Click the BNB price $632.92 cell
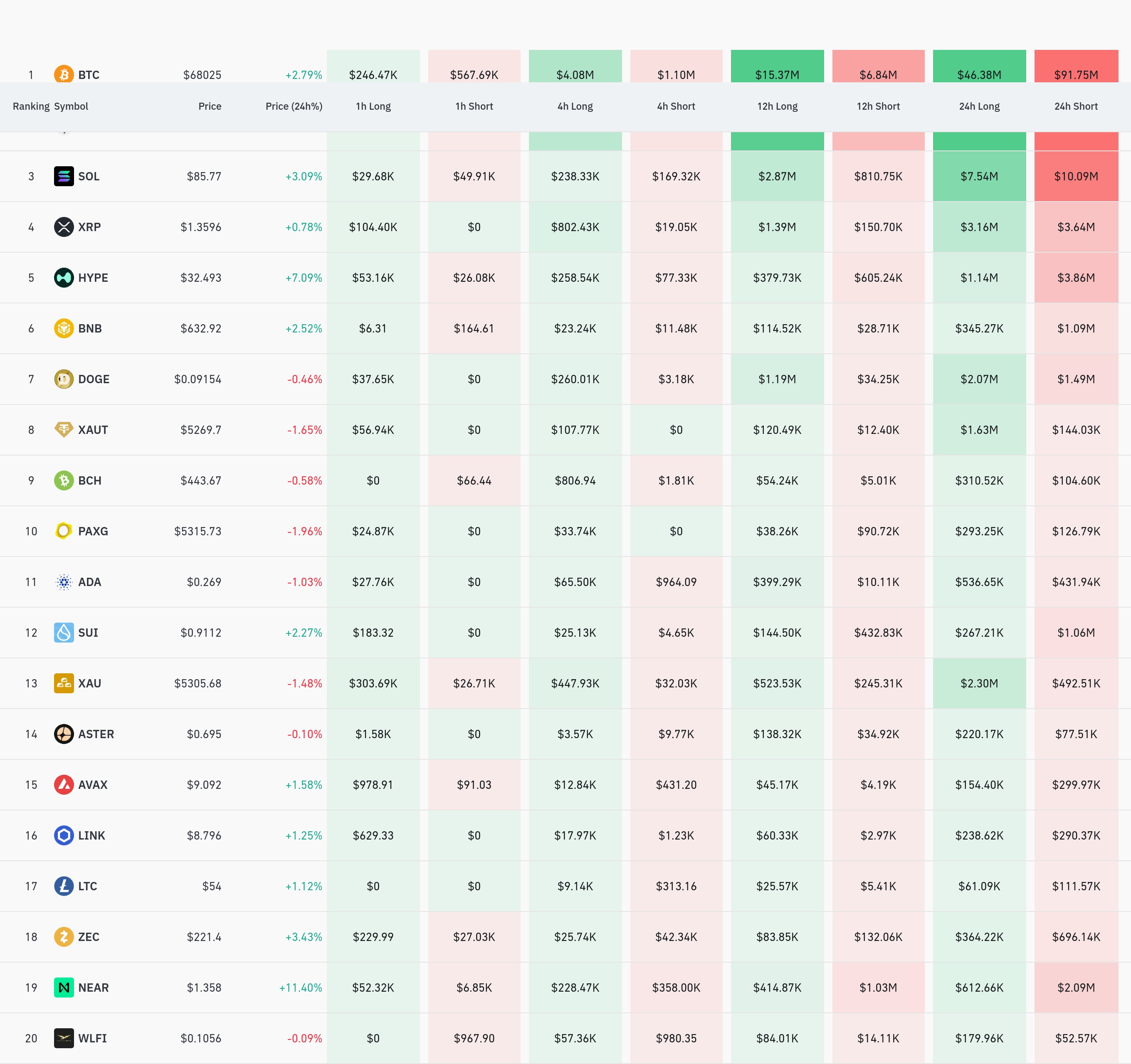 click(201, 329)
